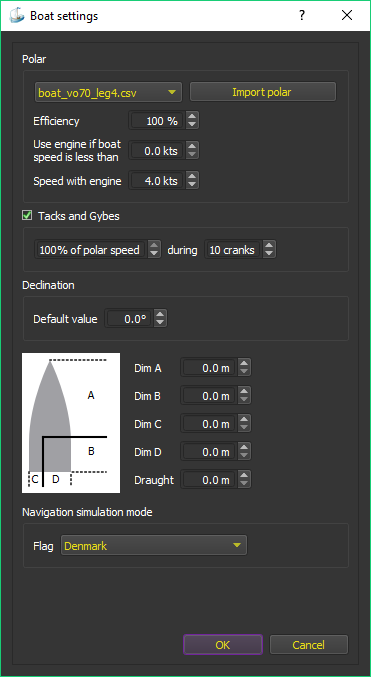Click the Dim C value field
This screenshot has height=677, width=371.
click(x=208, y=424)
